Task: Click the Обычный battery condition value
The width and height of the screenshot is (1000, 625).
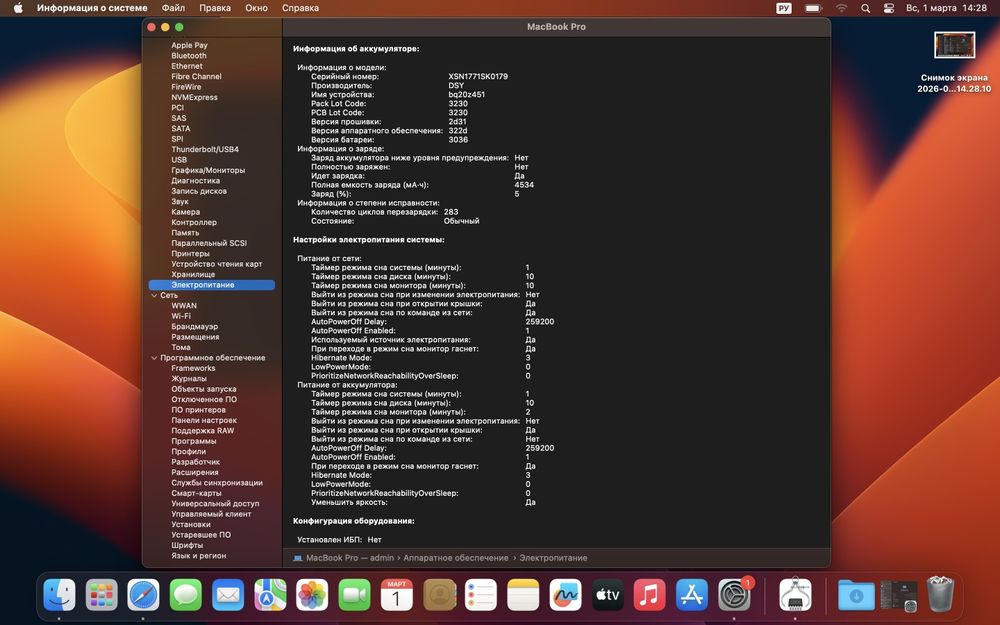Action: (x=461, y=221)
